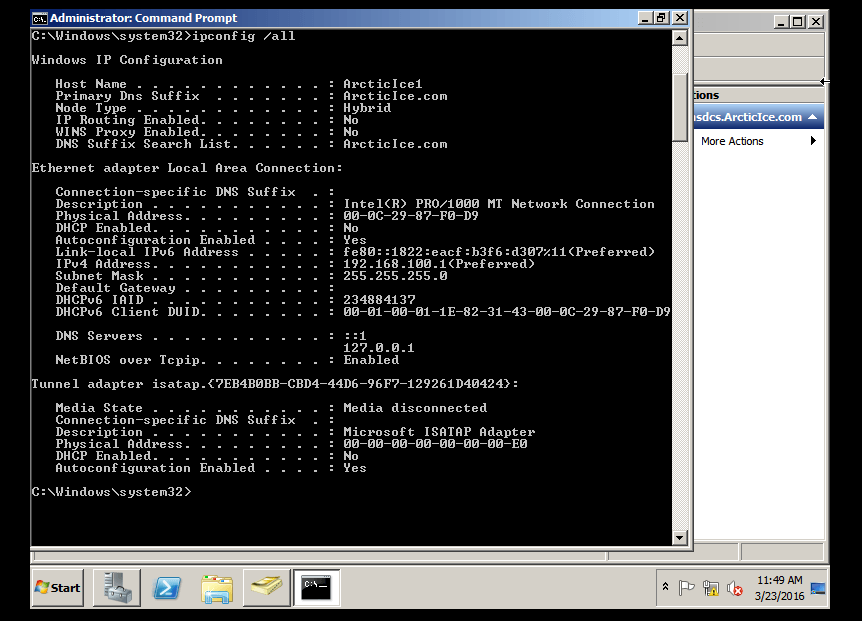Open Windows Explorer folder icon in taskbar
Viewport: 862px width, 621px height.
216,587
